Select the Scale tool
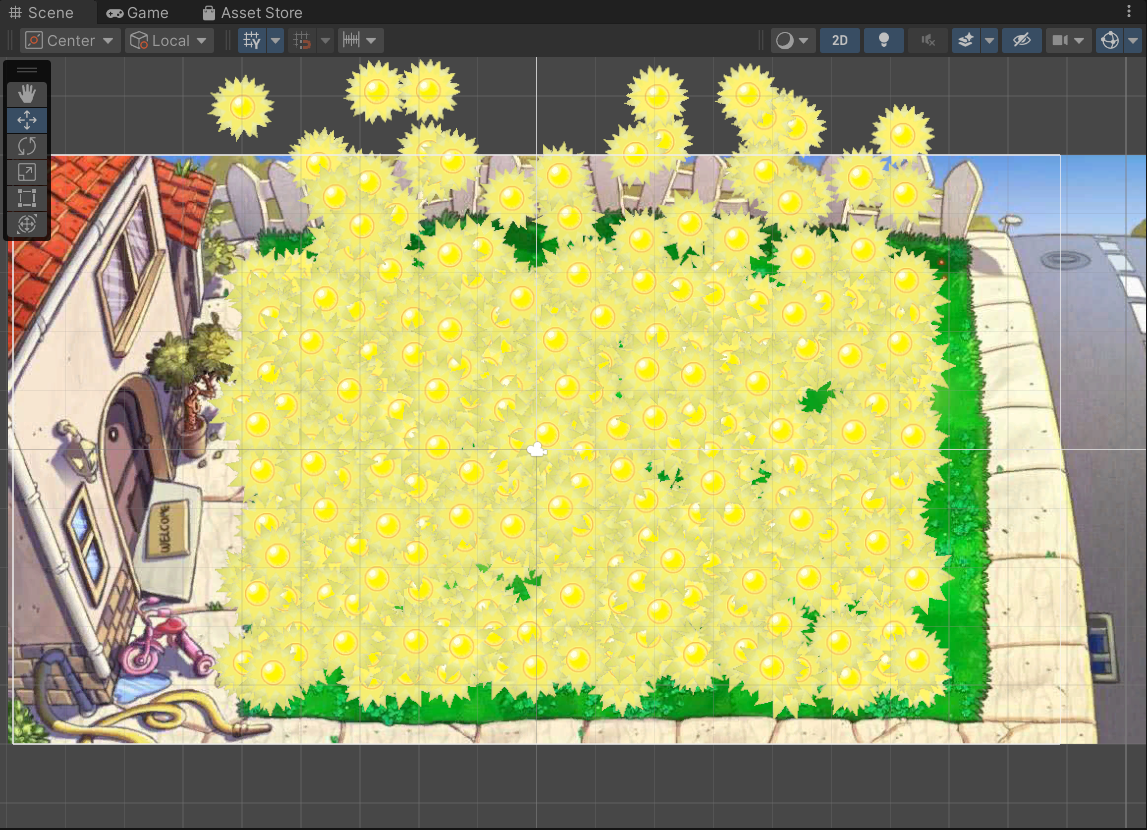Image resolution: width=1147 pixels, height=830 pixels. coord(27,172)
